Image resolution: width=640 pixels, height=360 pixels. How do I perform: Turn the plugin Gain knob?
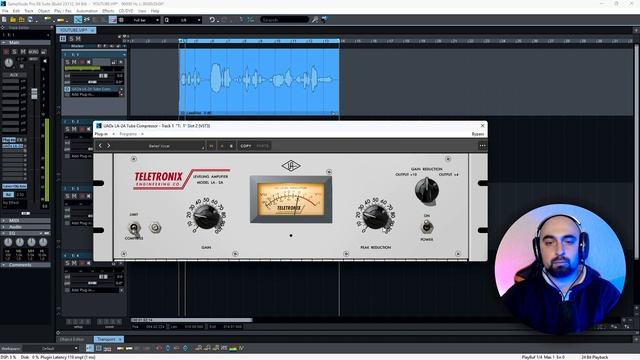(x=206, y=217)
